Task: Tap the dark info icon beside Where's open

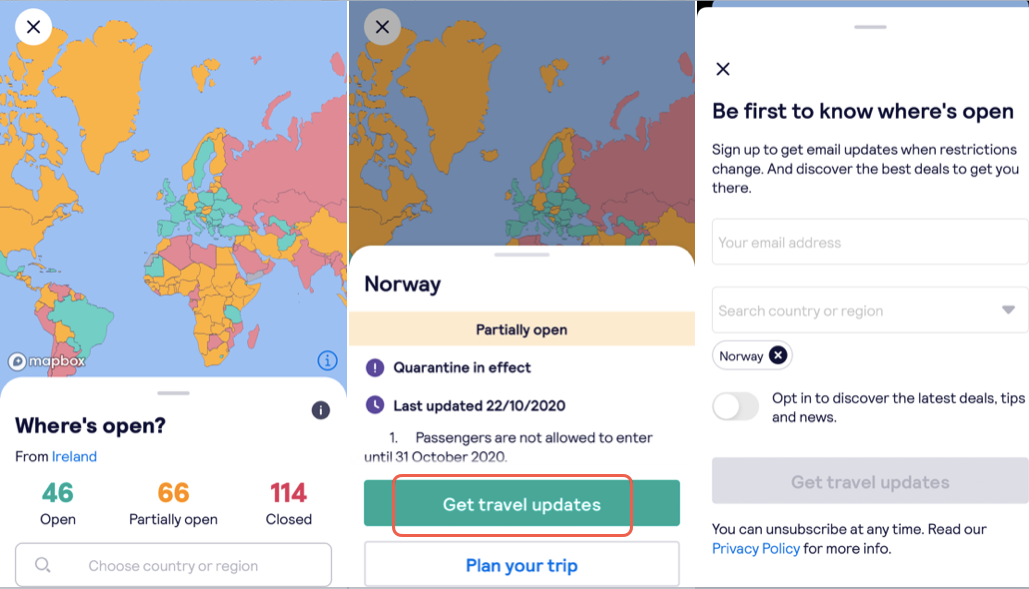Action: [320, 411]
